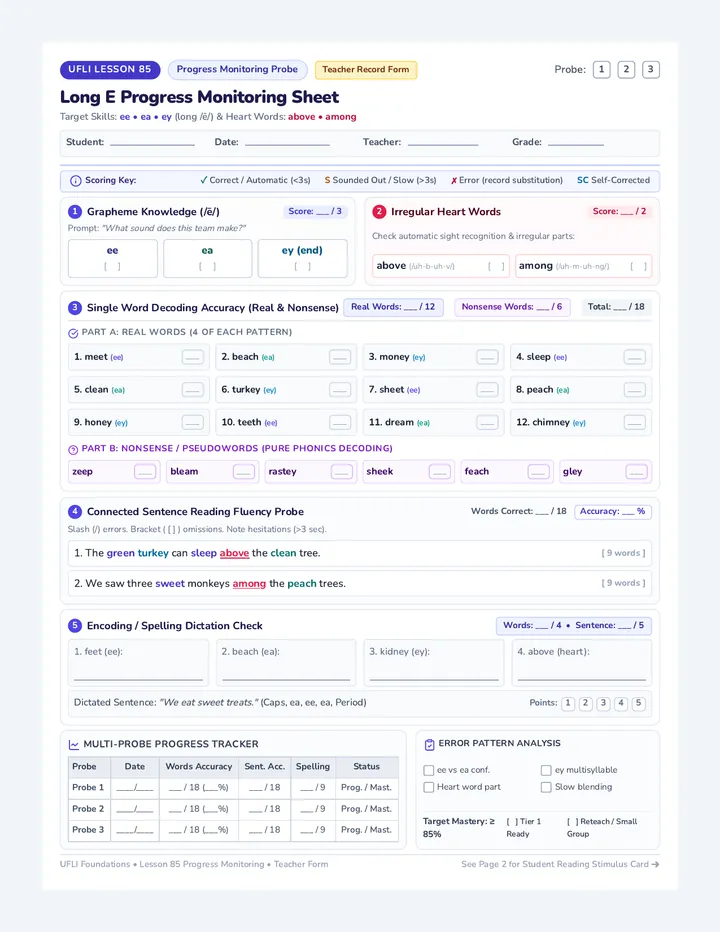This screenshot has width=720, height=932.
Task: Click the Part B question mark icon
Action: tap(73, 449)
